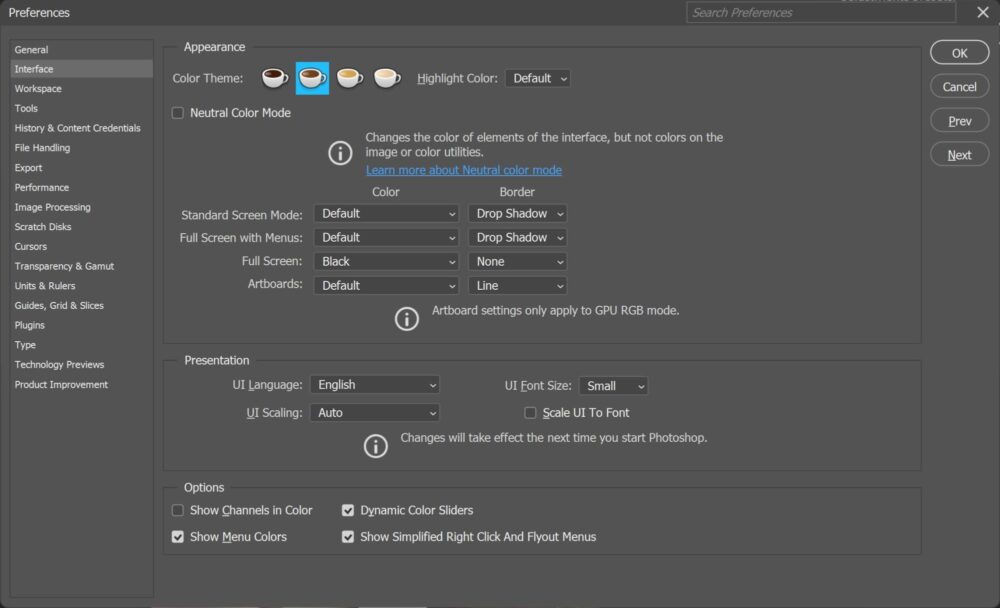Viewport: 1000px width, 608px height.
Task: Click the Neutral Color Mode info icon
Action: pos(341,153)
